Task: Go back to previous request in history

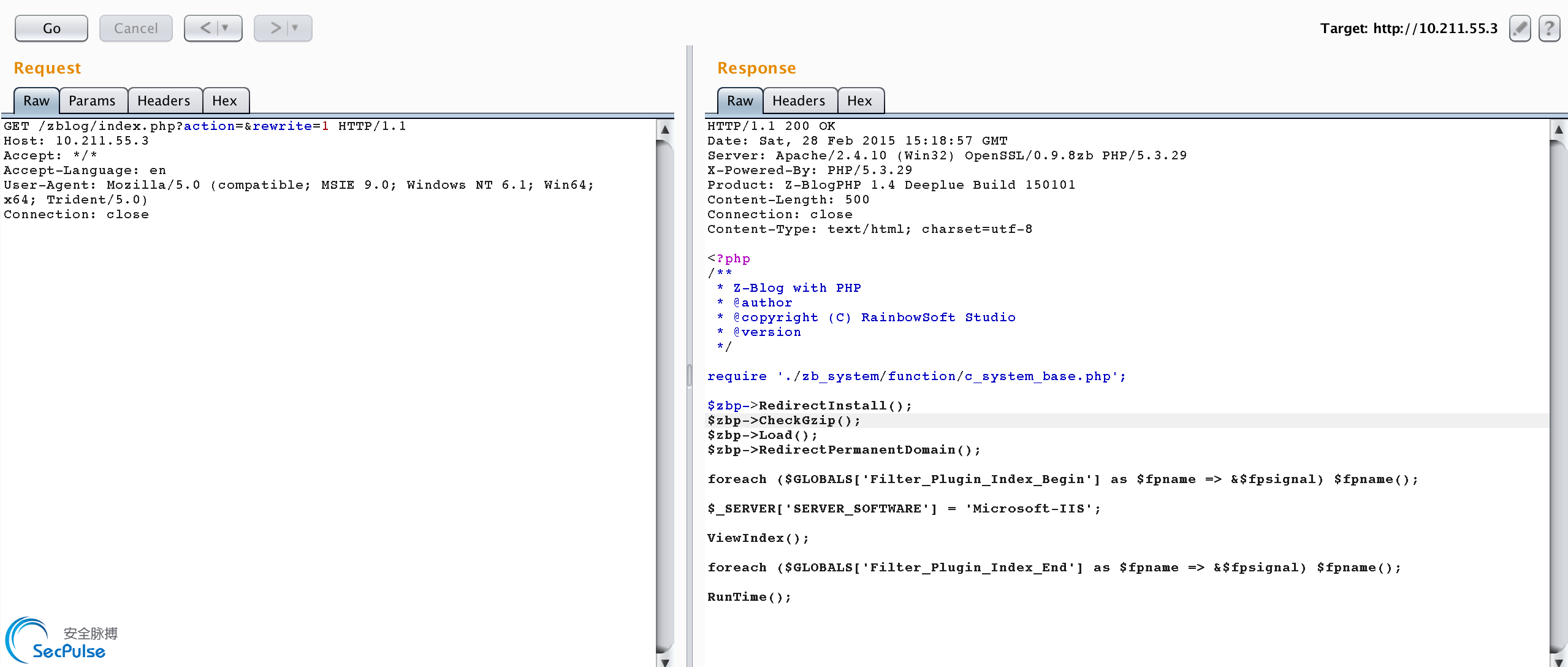Action: [205, 28]
